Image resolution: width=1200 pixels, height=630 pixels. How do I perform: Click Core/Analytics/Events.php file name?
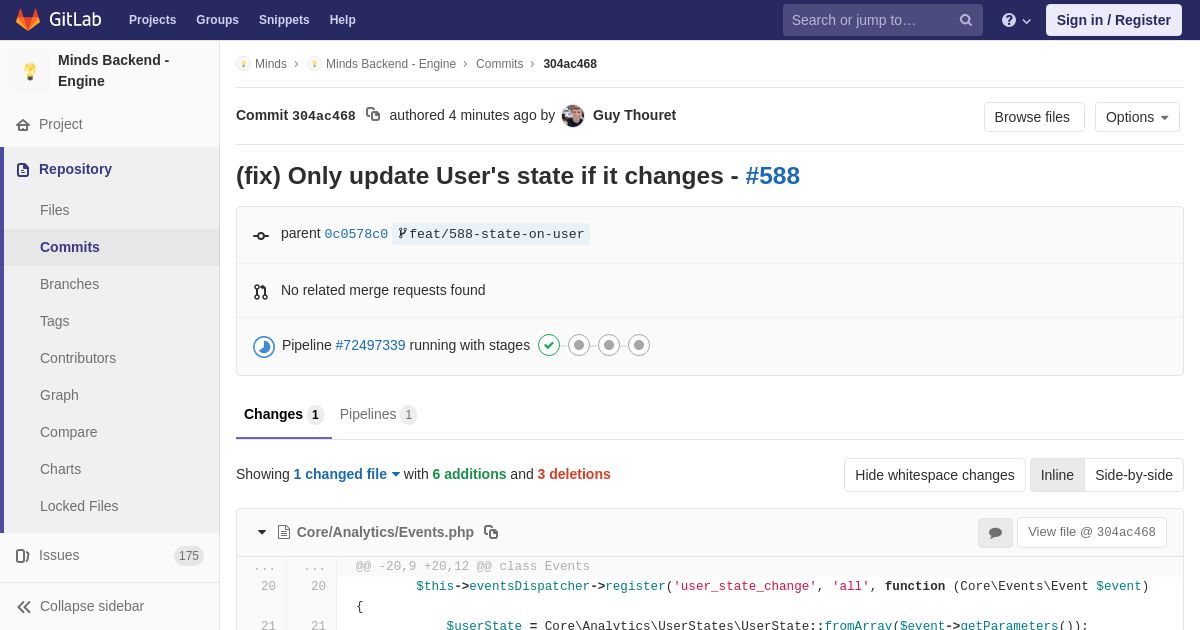pyautogui.click(x=385, y=532)
